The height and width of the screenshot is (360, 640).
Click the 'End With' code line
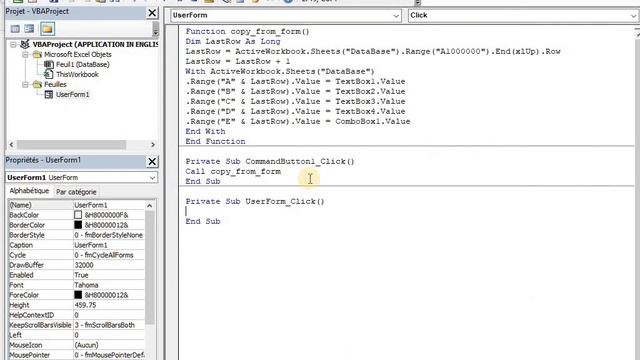[205, 131]
